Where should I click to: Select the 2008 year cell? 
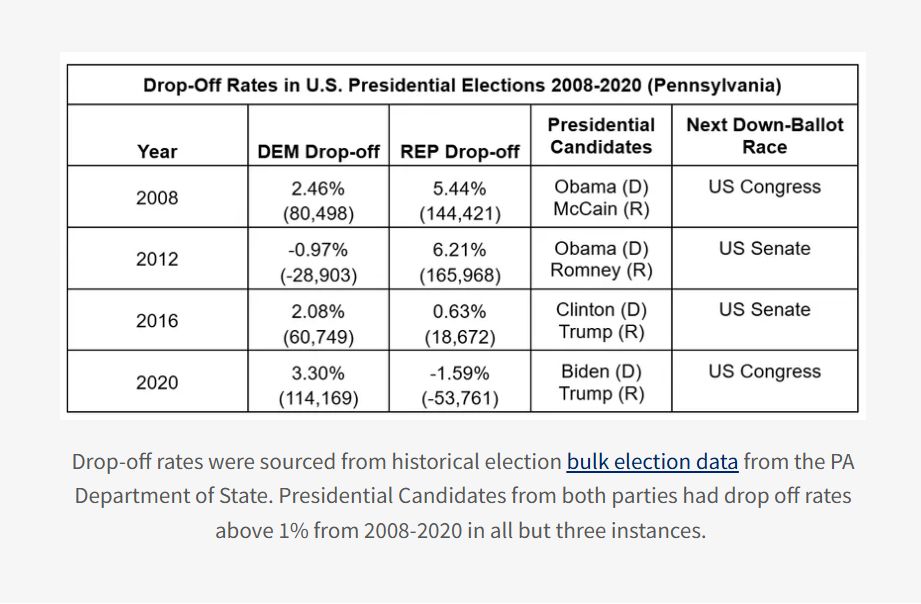click(x=157, y=198)
